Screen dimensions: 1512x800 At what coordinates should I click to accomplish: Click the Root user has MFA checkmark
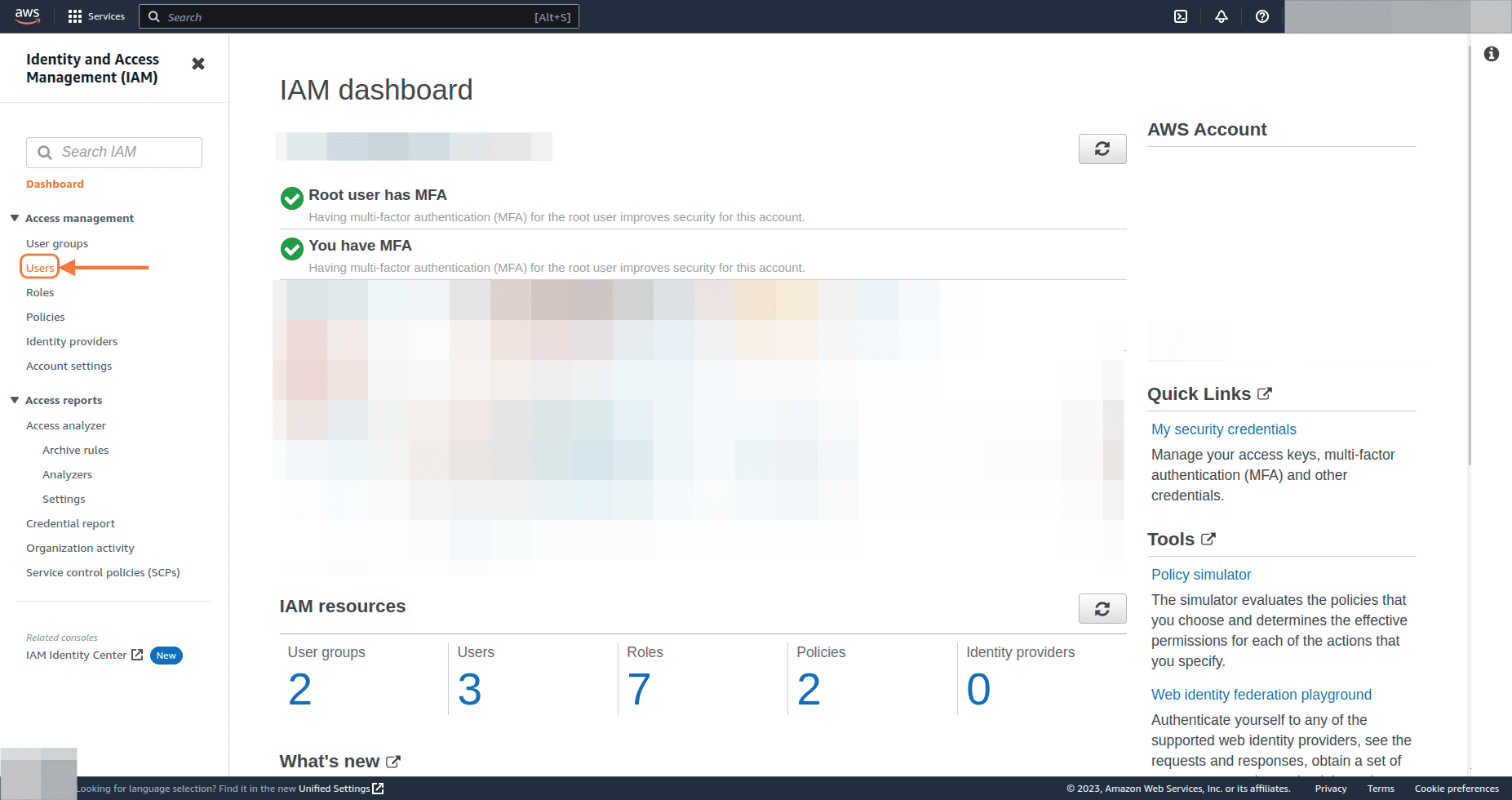pyautogui.click(x=292, y=198)
